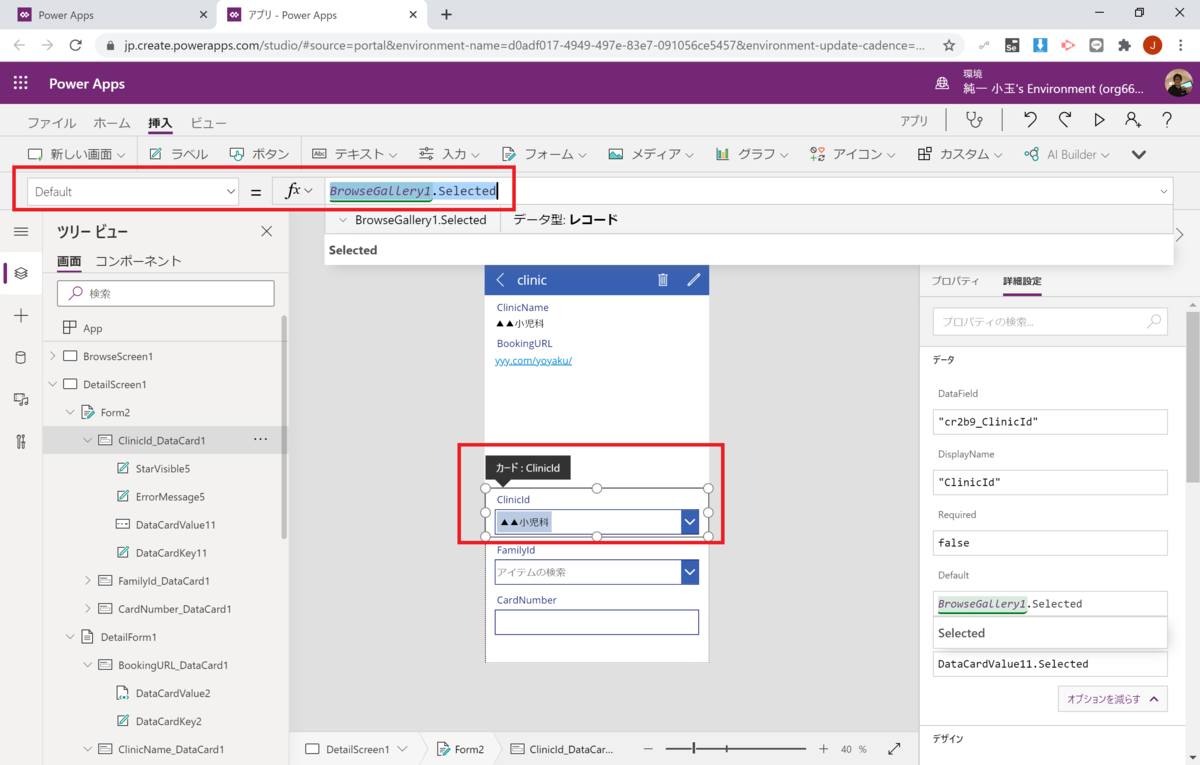Bookmark this page with the star icon
Viewport: 1200px width, 765px height.
(x=949, y=45)
